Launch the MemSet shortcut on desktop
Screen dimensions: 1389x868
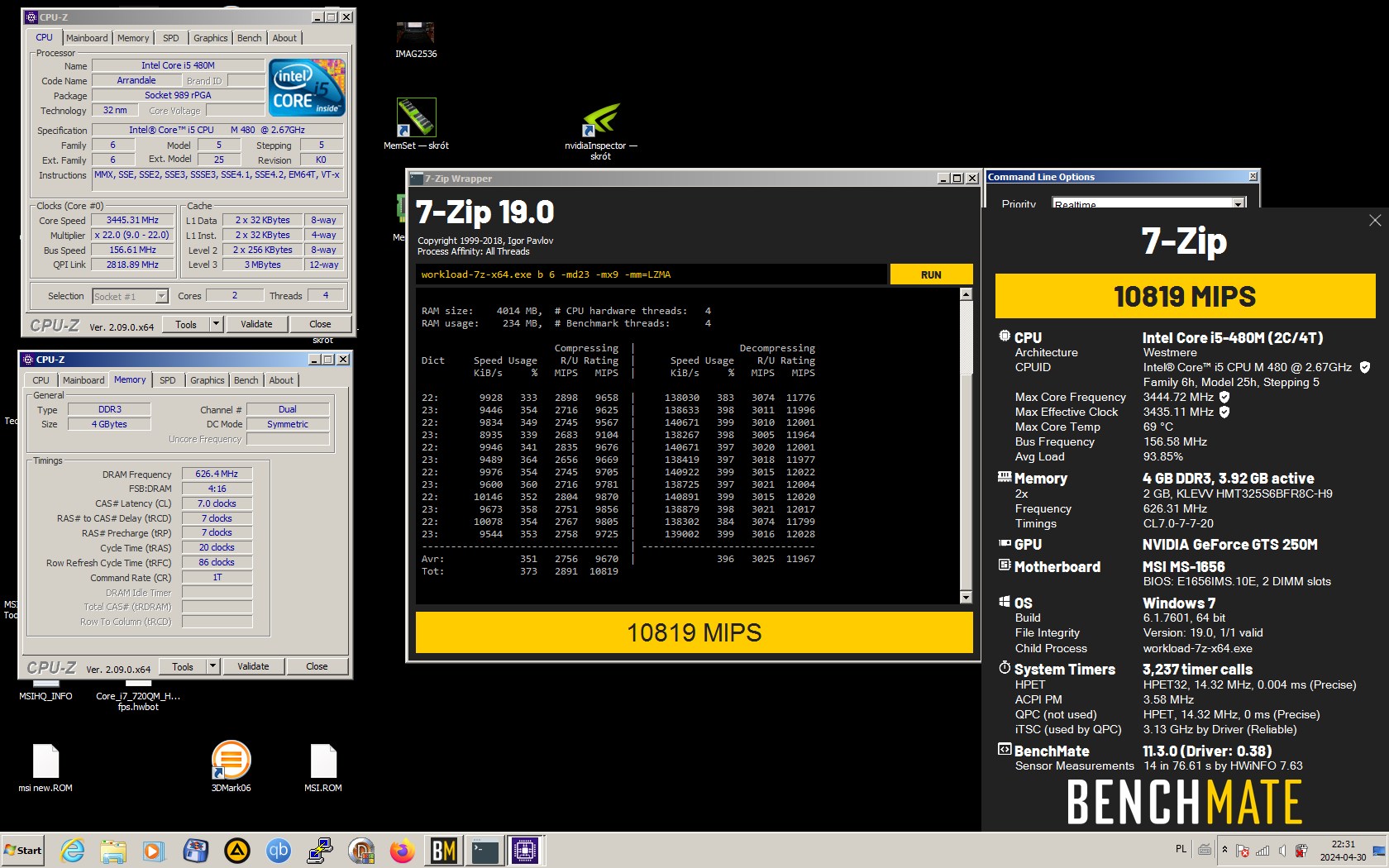(416, 124)
